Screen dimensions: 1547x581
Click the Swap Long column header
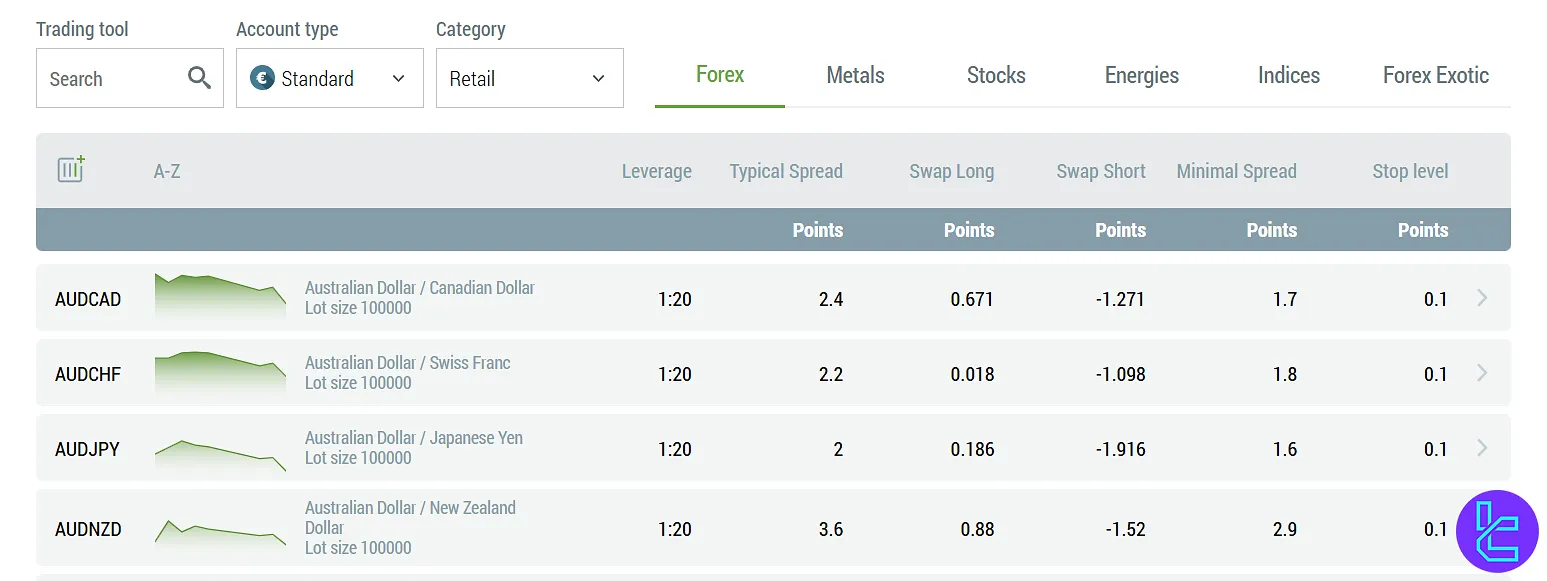[x=951, y=171]
